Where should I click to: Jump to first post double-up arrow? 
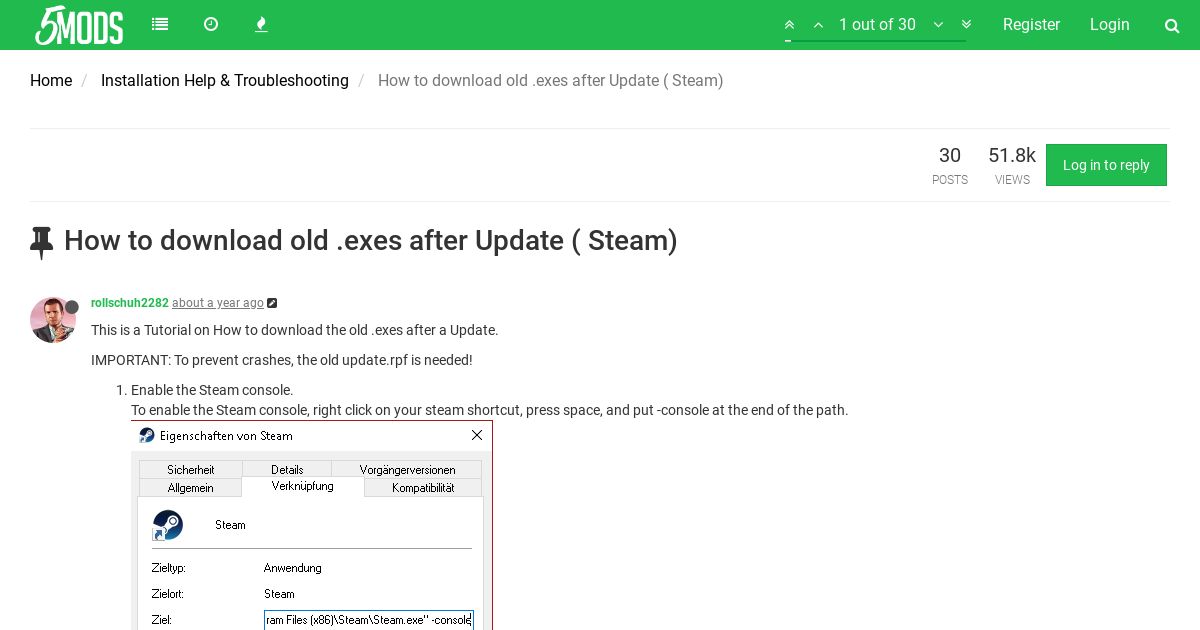(789, 25)
